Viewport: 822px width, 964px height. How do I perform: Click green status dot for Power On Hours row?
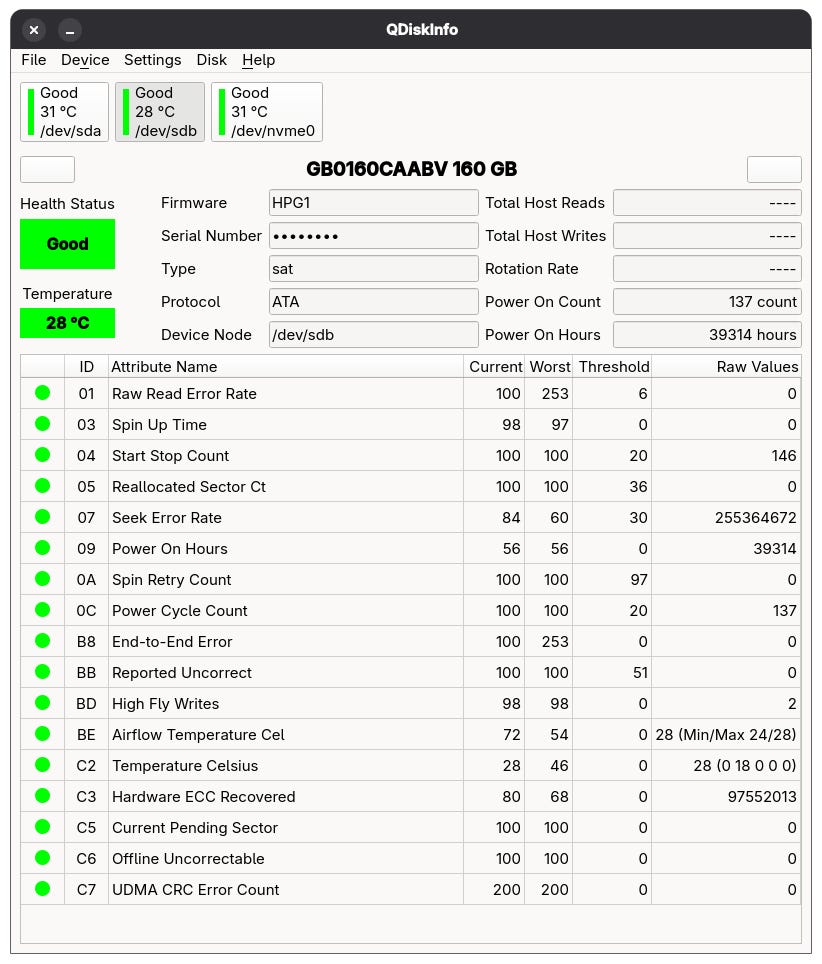pos(42,548)
